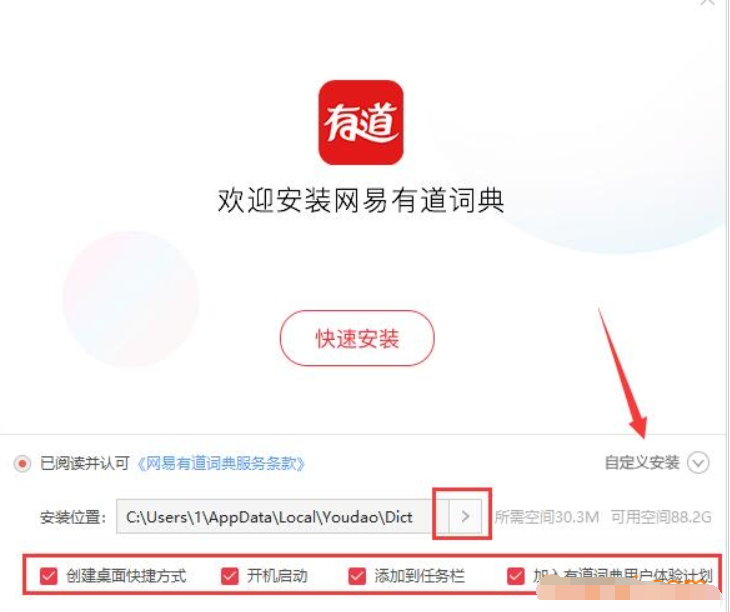Click the 开机启动 text label
Image resolution: width=730 pixels, height=612 pixels.
coord(277,576)
